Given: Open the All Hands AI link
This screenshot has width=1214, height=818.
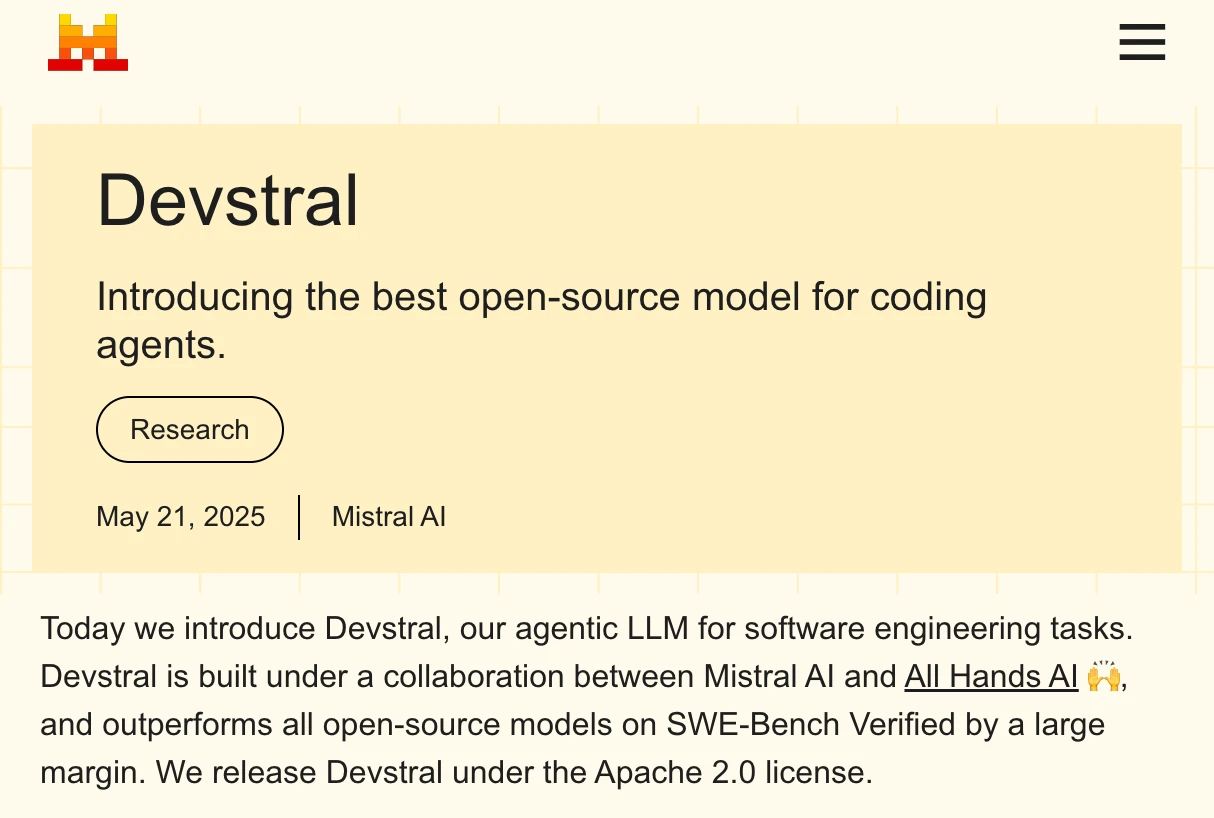Looking at the screenshot, I should point(991,677).
